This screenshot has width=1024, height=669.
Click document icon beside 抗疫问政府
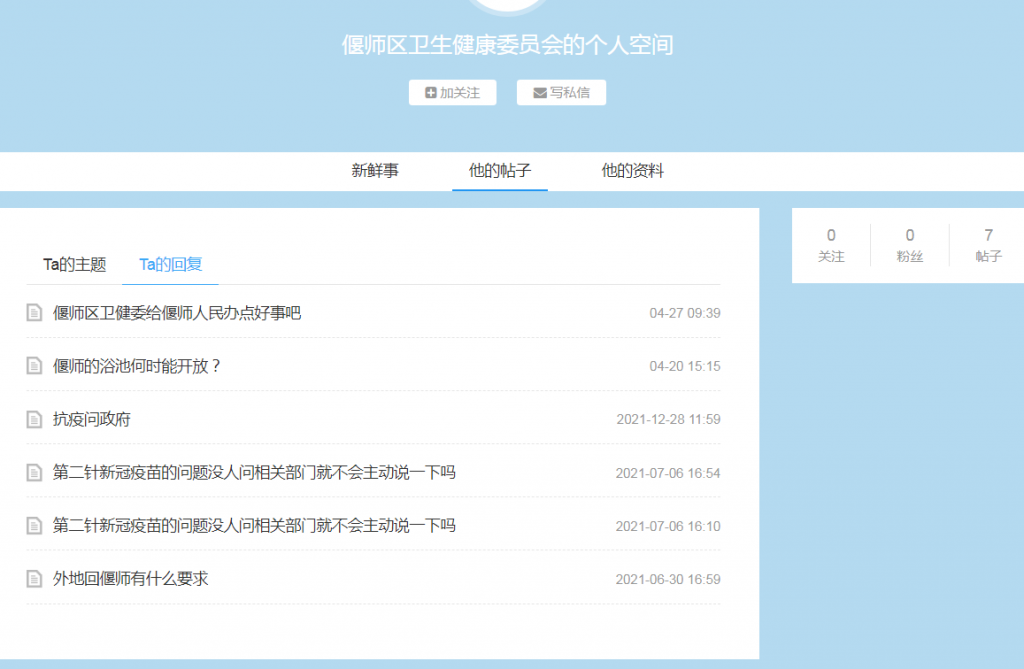coord(35,419)
